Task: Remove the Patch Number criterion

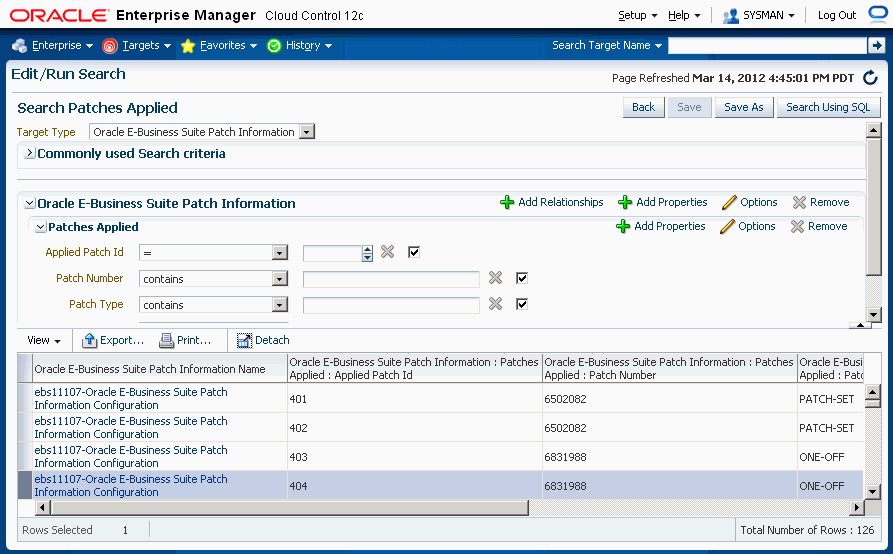Action: (495, 278)
